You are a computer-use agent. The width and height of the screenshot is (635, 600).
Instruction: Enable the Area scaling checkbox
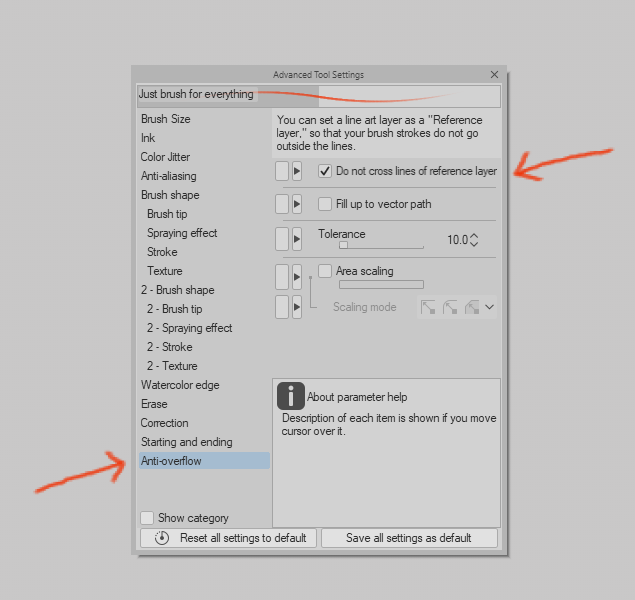pyautogui.click(x=325, y=271)
